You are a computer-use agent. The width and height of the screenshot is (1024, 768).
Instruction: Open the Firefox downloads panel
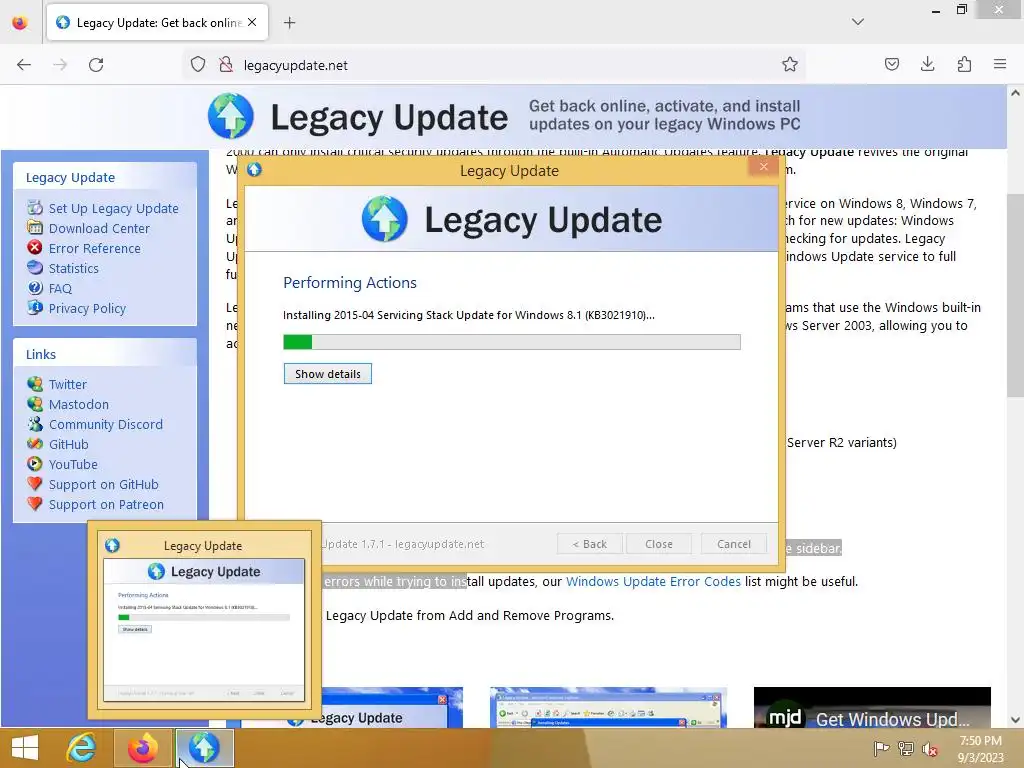927,64
